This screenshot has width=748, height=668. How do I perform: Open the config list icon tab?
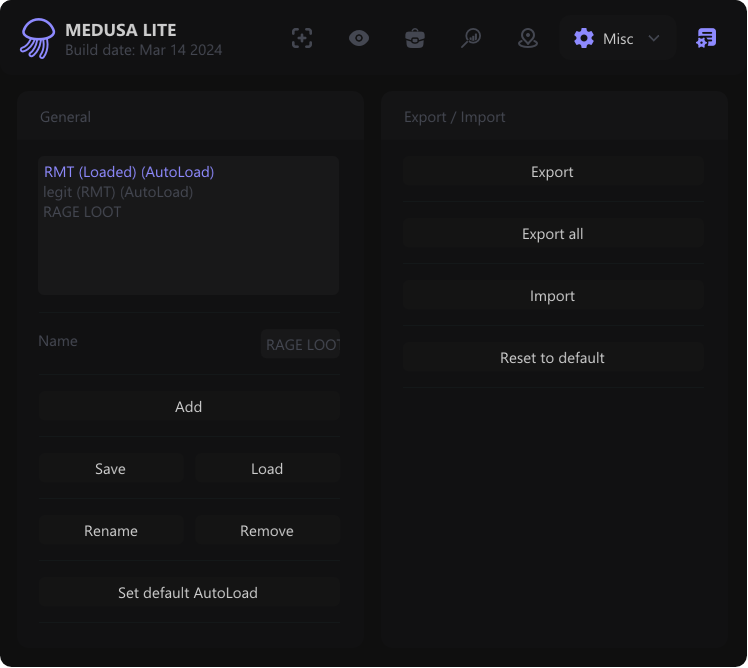pyautogui.click(x=707, y=38)
